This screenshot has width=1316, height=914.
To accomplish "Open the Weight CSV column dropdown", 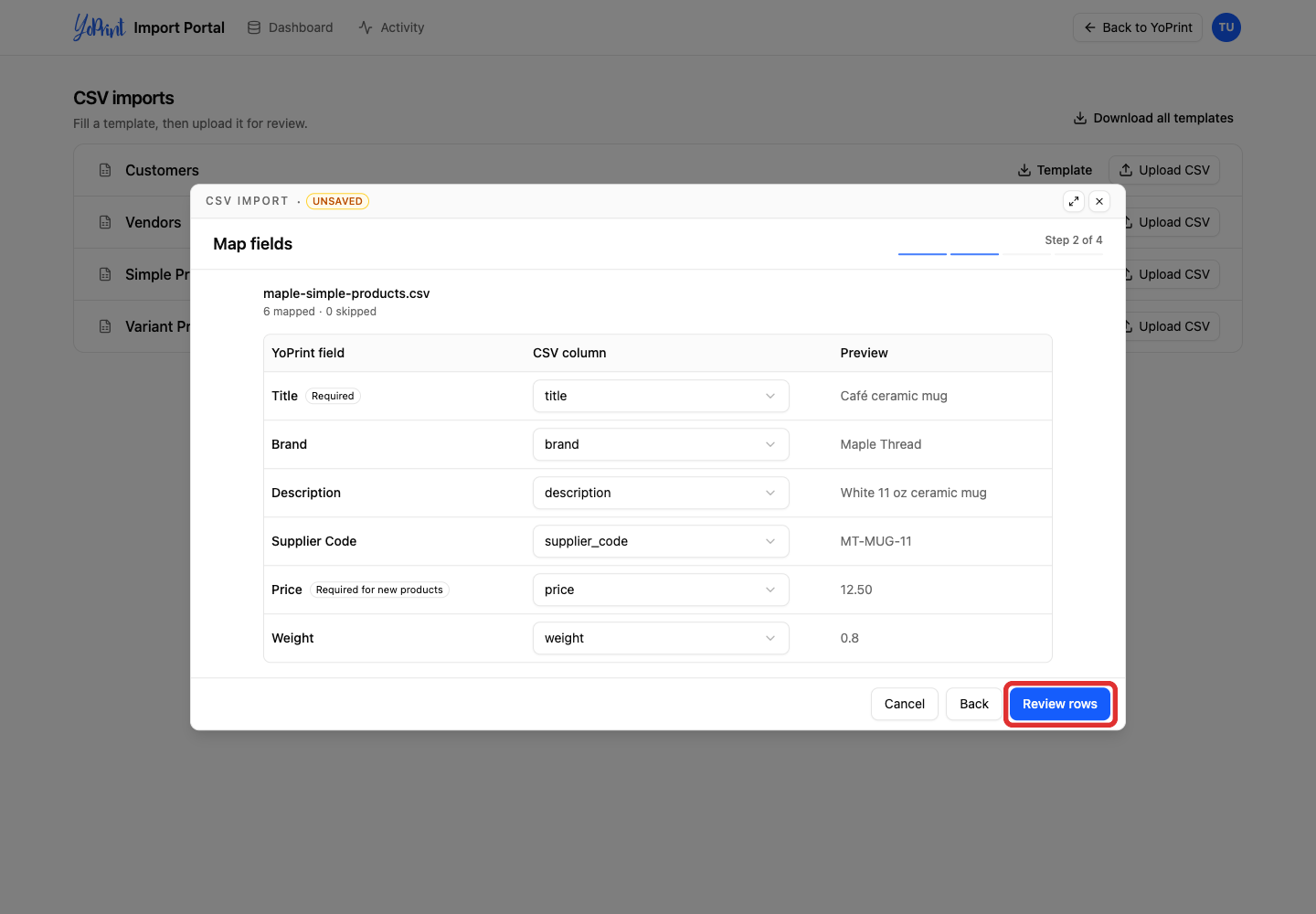I will coord(661,638).
